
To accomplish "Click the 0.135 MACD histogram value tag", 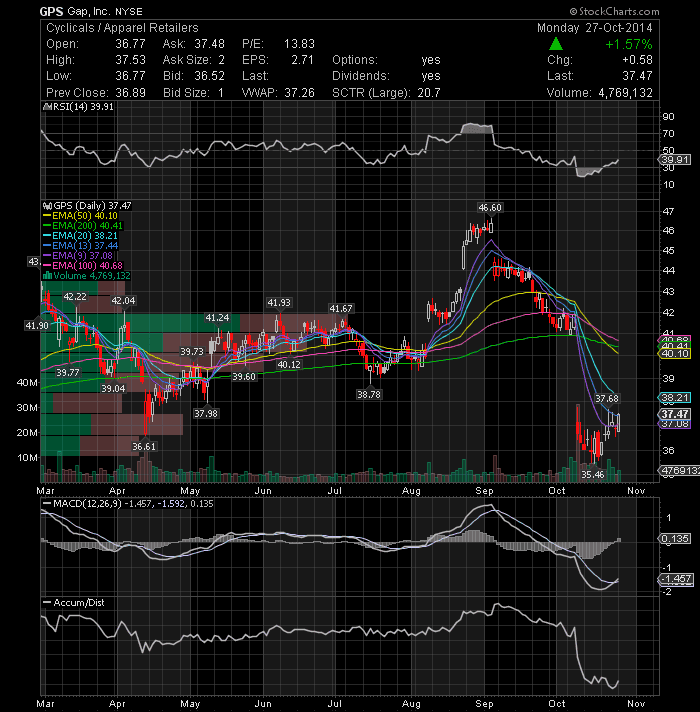I will tap(675, 539).
